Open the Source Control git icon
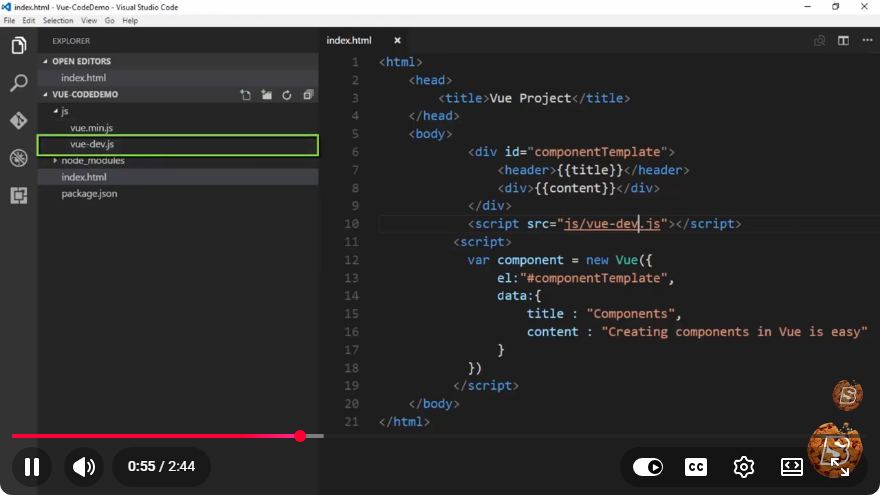 pos(19,121)
